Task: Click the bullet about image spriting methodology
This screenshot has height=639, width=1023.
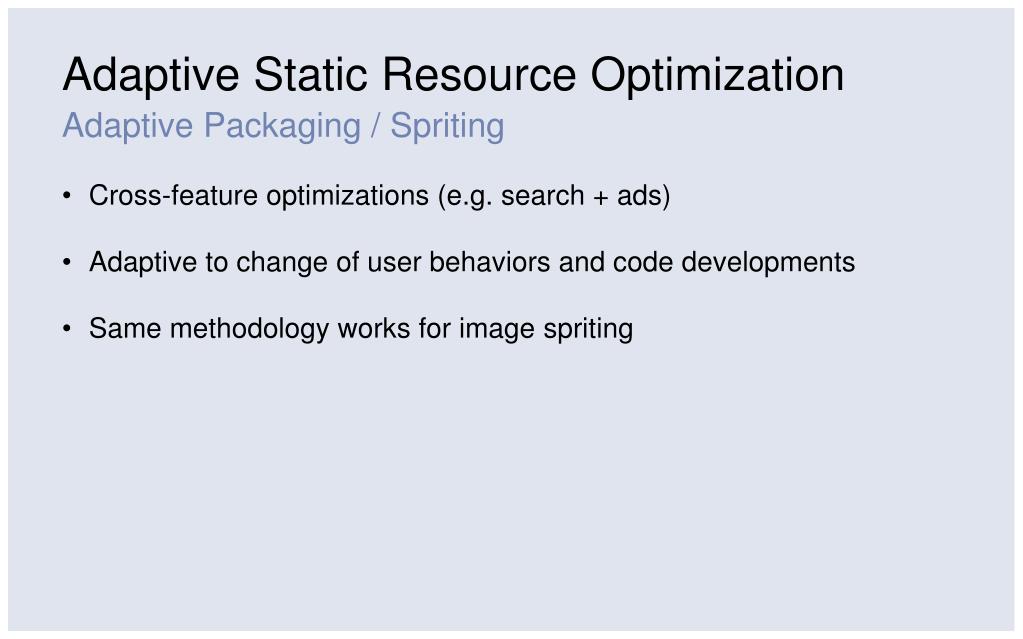Action: click(x=361, y=329)
